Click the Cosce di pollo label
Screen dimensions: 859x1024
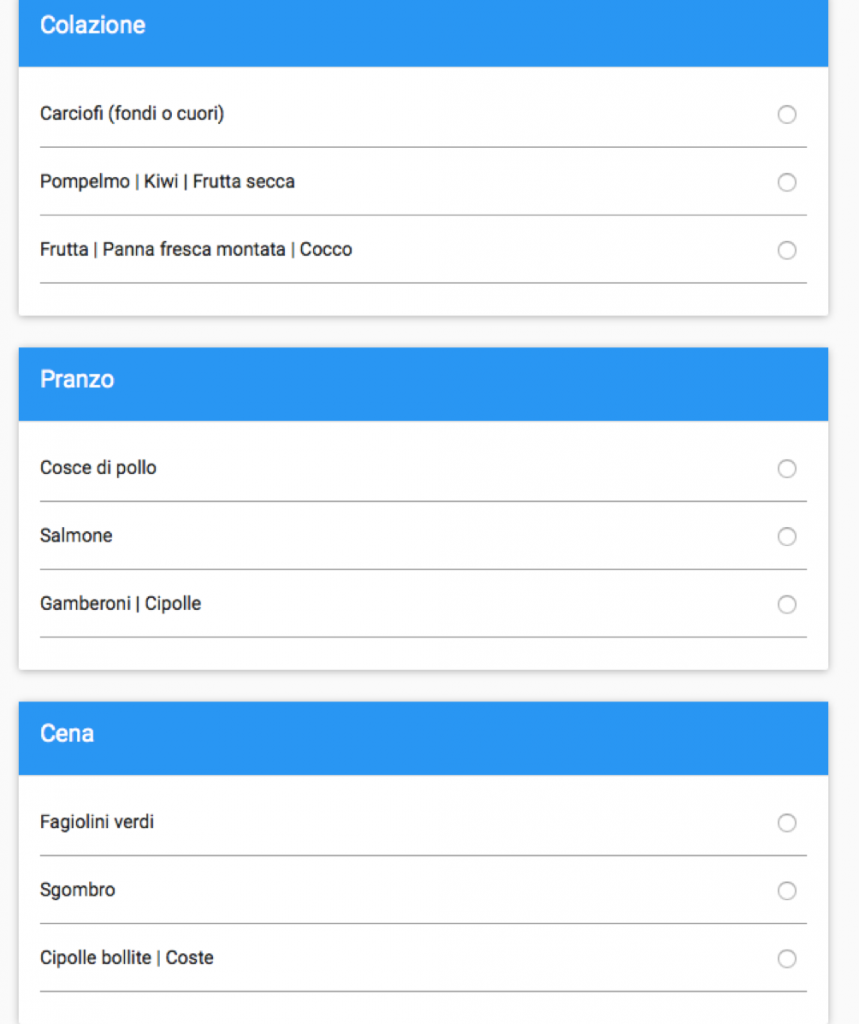(x=98, y=468)
